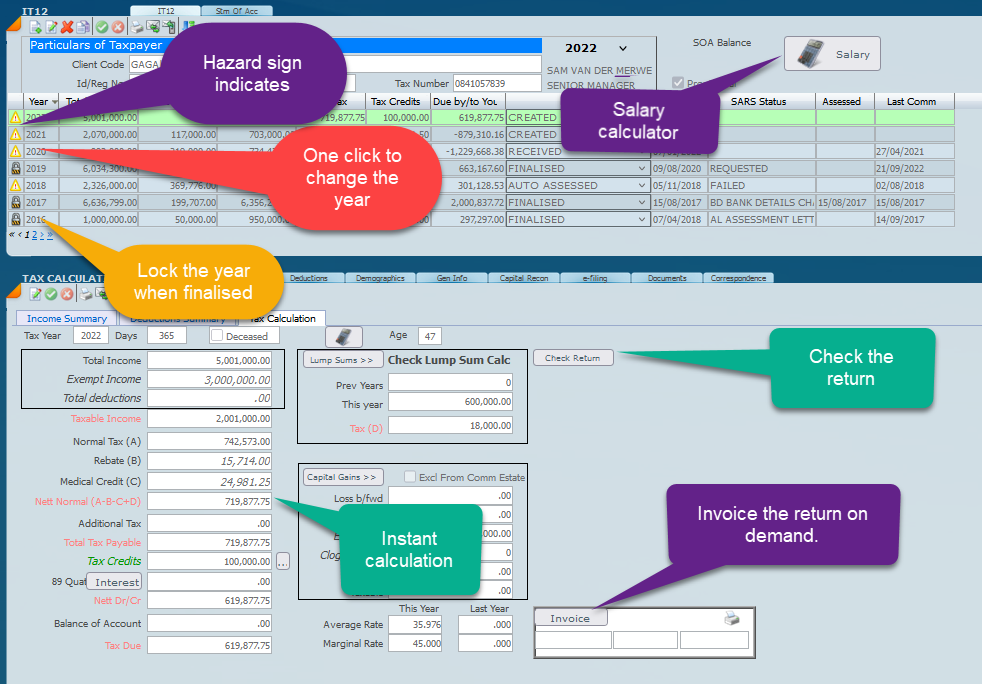Click the red X delete icon in top toolbar
982x684 pixels.
67,27
